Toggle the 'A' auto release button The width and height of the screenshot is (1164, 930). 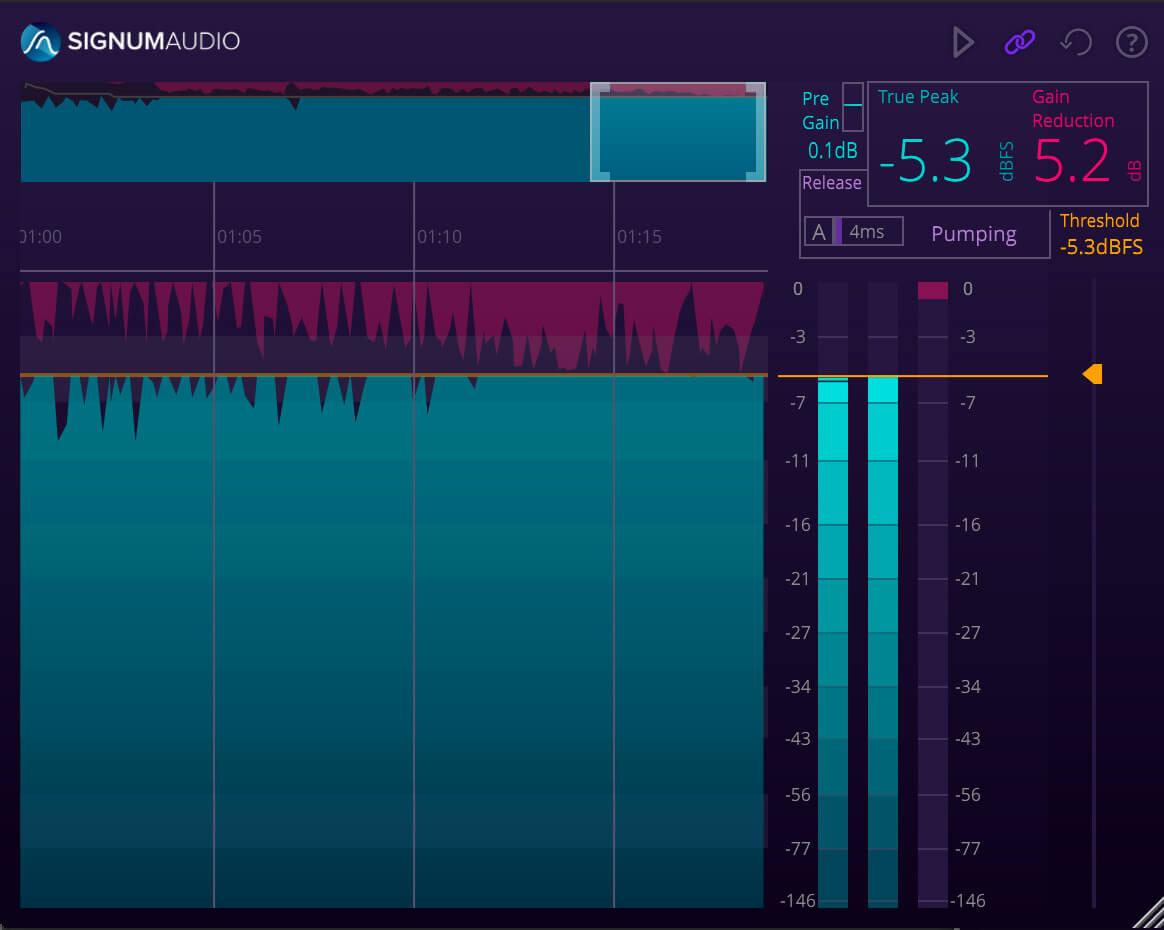(818, 232)
